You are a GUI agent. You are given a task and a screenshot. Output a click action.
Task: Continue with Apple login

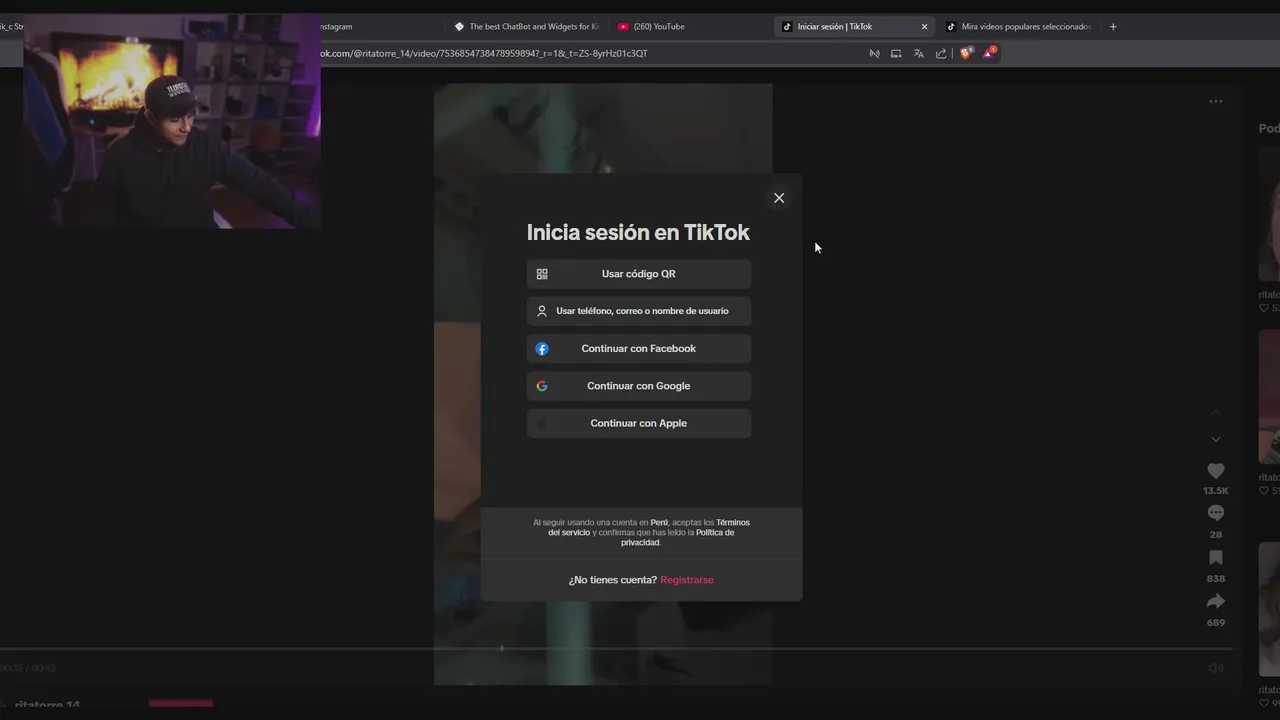pyautogui.click(x=638, y=423)
